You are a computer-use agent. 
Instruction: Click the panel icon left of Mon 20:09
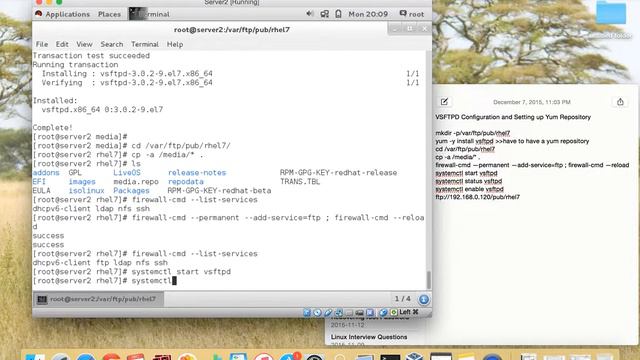click(x=338, y=14)
